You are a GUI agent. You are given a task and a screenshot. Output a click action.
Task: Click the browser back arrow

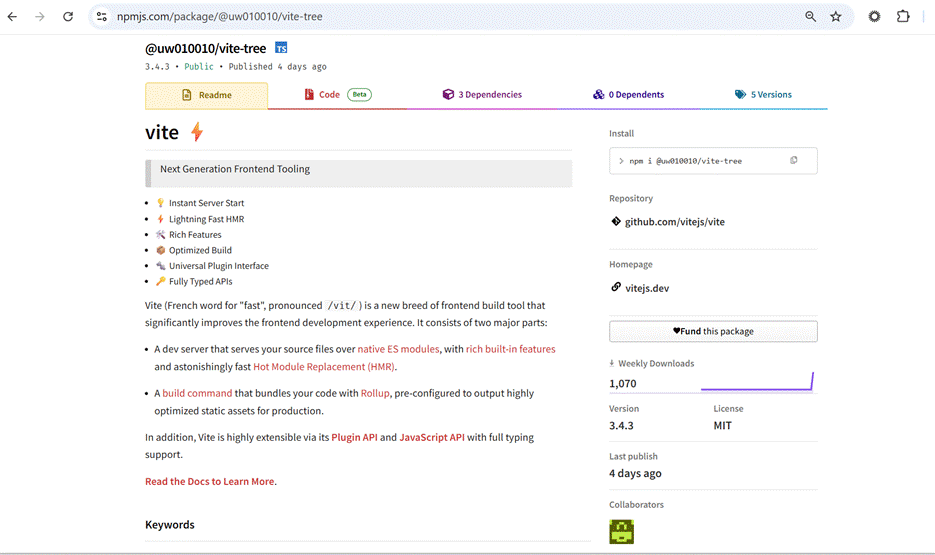(12, 17)
